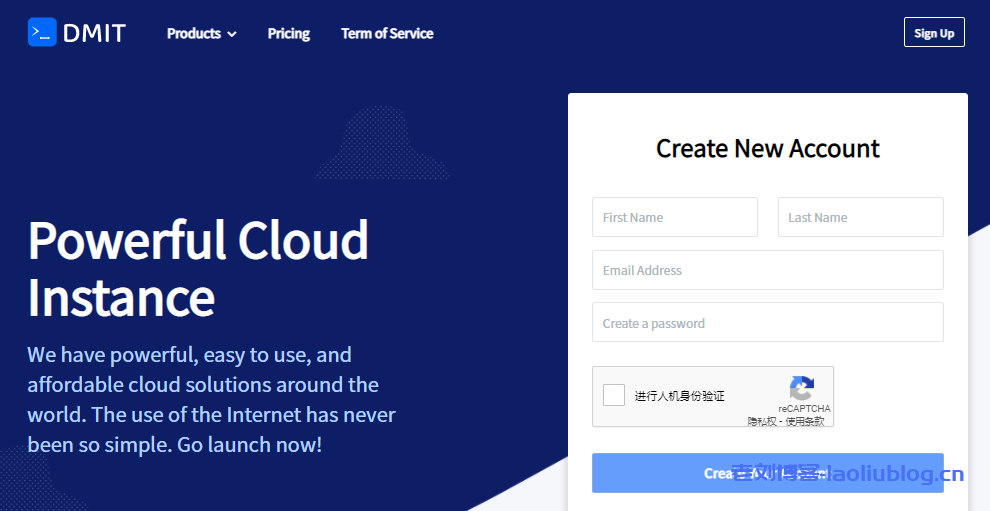Open the reCAPTCHA 使用条款 terms link
This screenshot has height=511, width=990.
[805, 421]
